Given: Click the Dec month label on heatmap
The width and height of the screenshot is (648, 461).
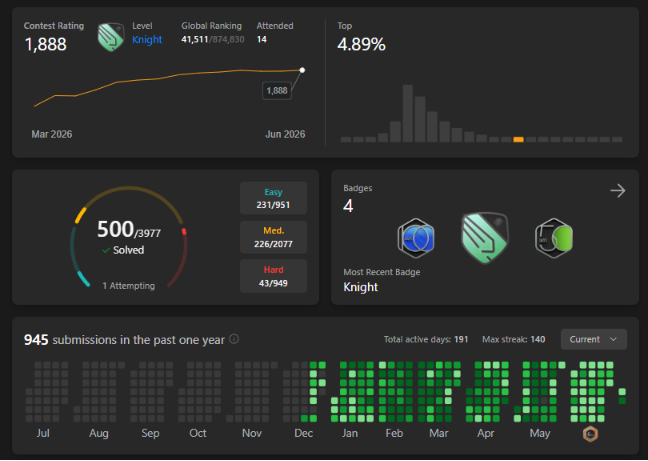Looking at the screenshot, I should click(x=303, y=433).
